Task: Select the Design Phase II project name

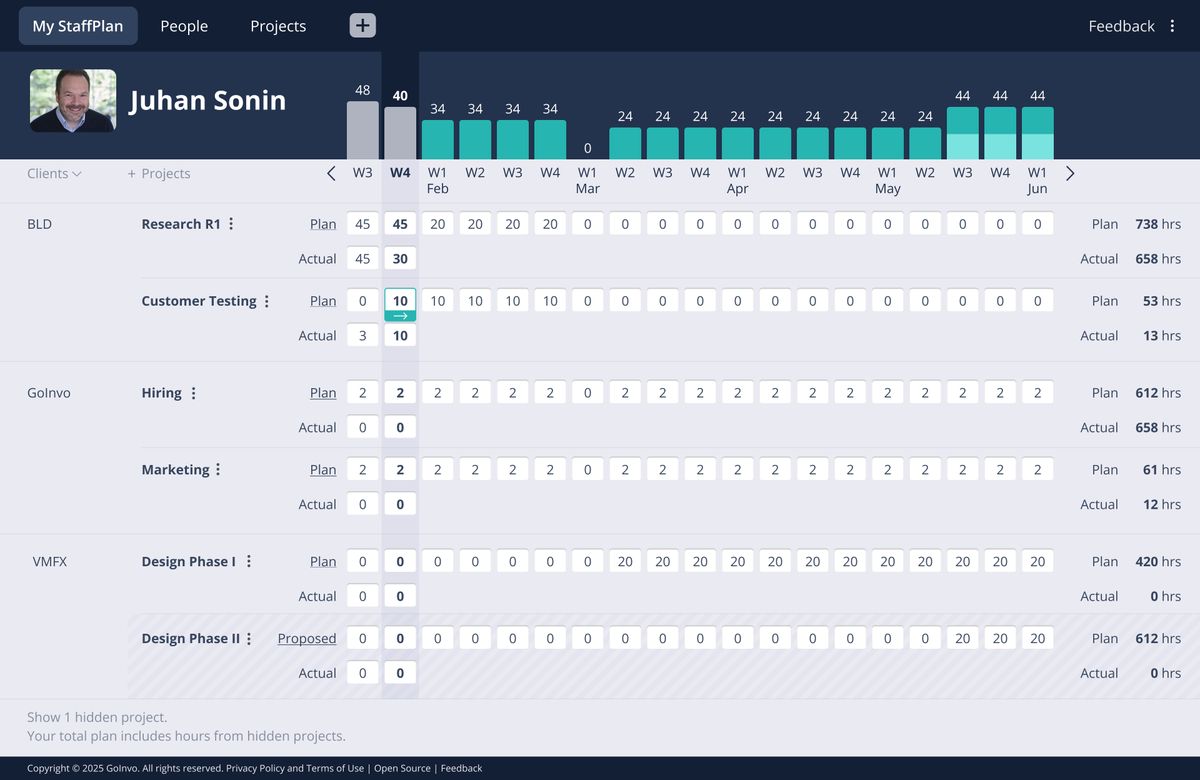Action: pos(190,638)
